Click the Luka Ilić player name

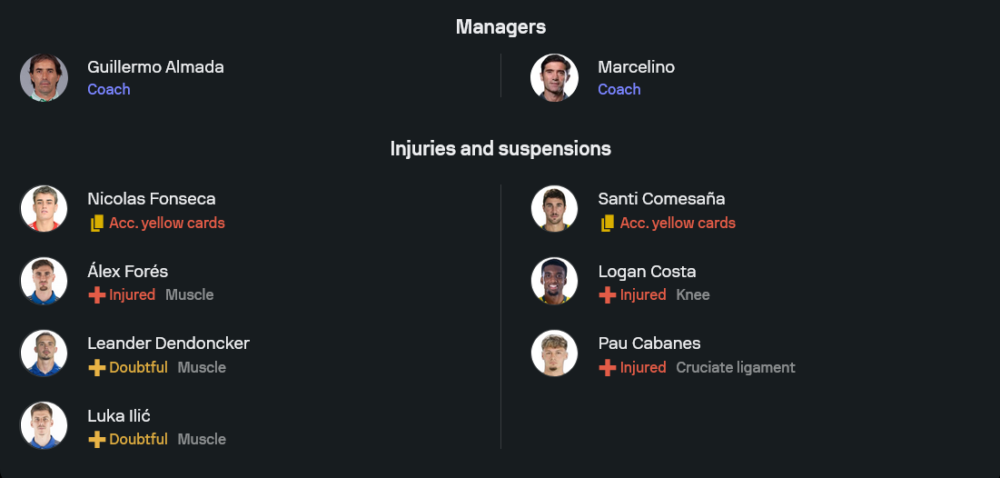coord(119,415)
